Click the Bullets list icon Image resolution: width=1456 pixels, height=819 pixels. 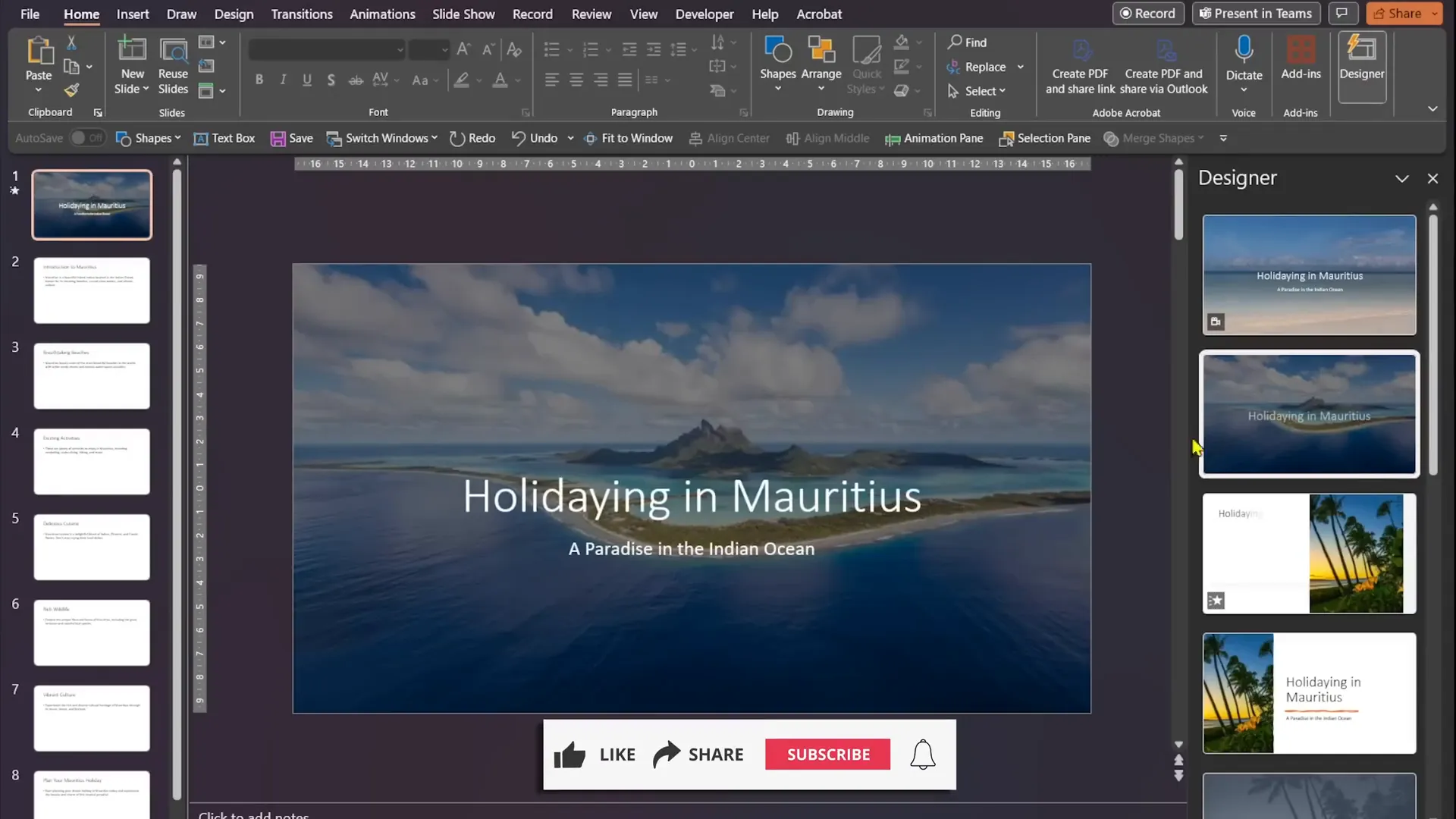(x=551, y=49)
